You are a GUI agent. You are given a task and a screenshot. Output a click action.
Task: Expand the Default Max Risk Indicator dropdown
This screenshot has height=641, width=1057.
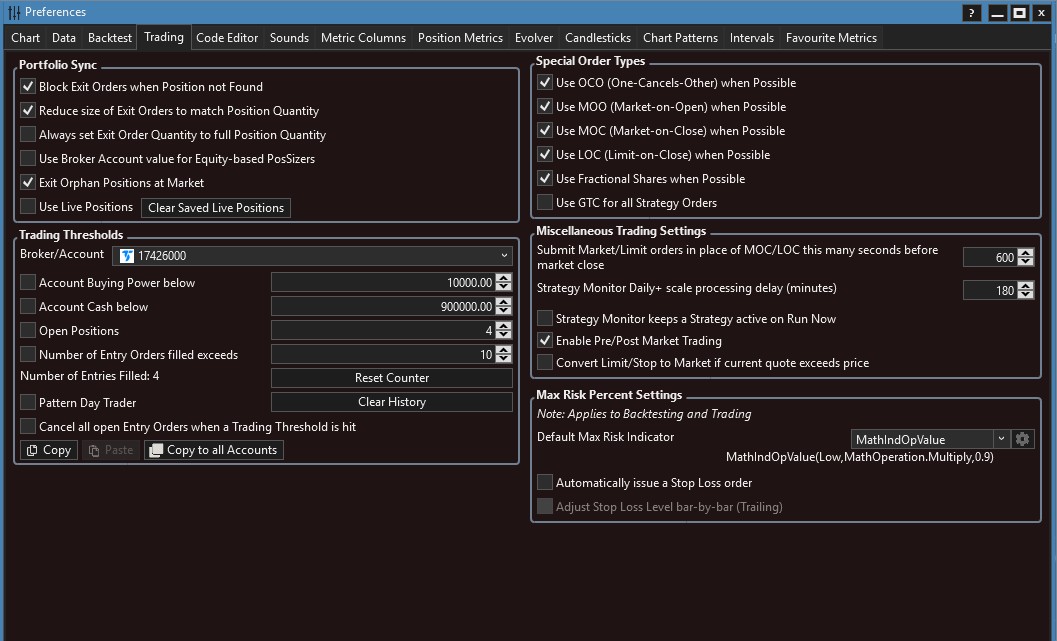pyautogui.click(x=1001, y=439)
